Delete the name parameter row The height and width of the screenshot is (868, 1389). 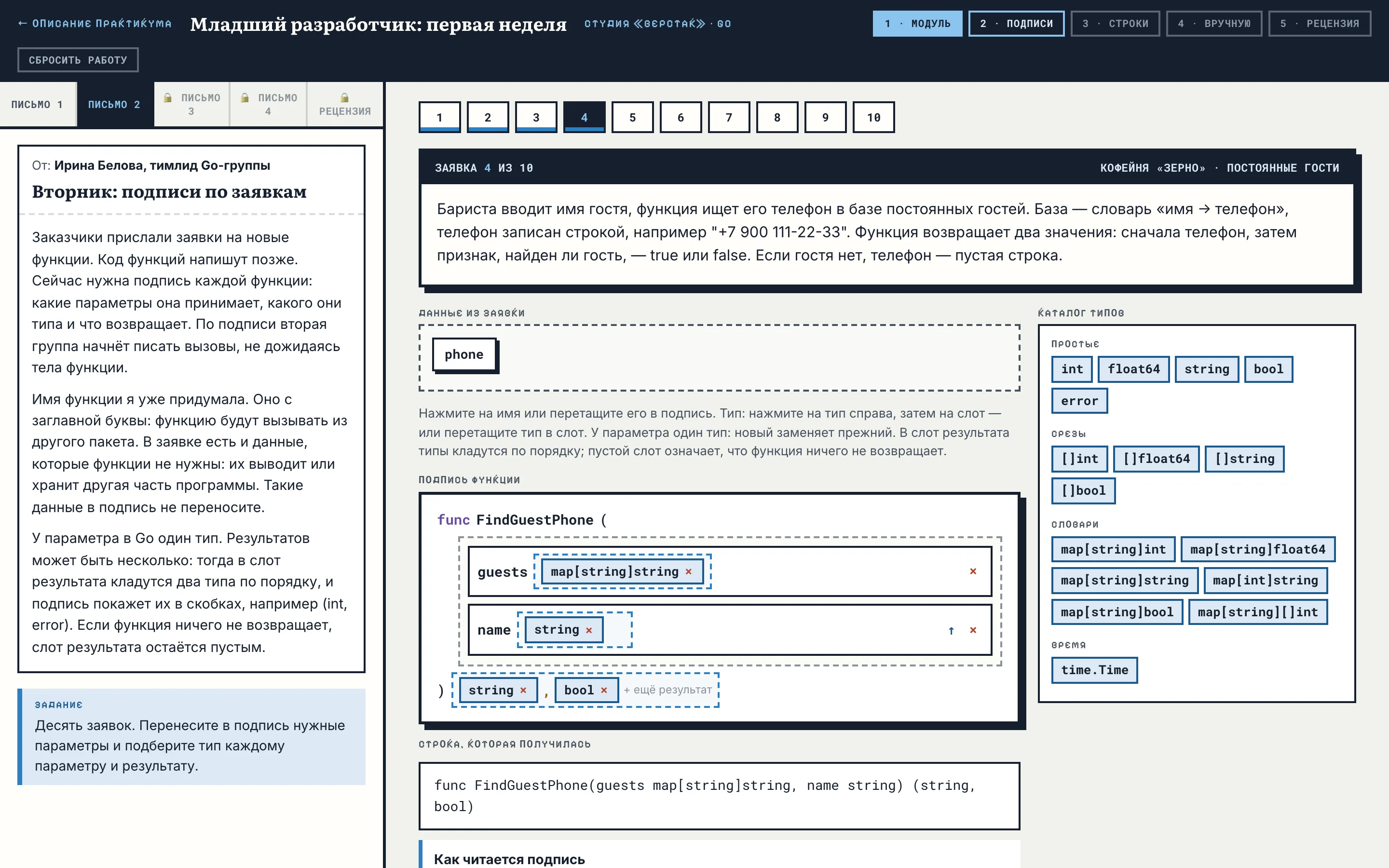(x=973, y=630)
